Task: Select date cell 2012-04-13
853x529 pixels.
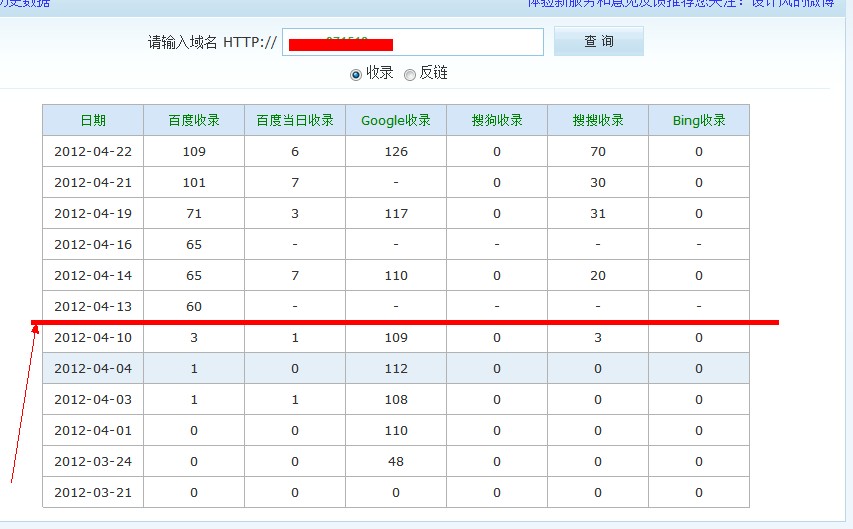Action: 93,306
